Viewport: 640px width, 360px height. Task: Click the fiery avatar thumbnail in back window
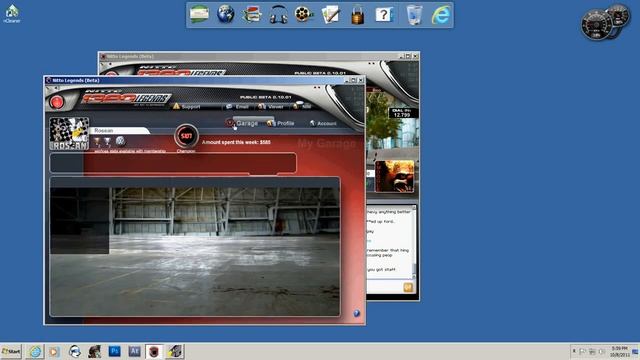pos(394,176)
